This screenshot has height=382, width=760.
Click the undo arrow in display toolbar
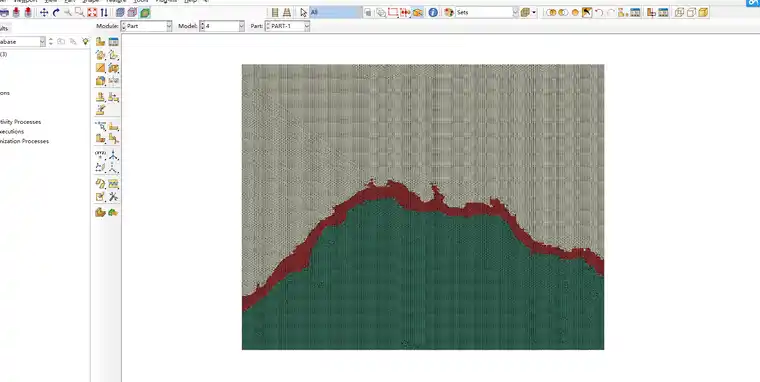click(599, 13)
